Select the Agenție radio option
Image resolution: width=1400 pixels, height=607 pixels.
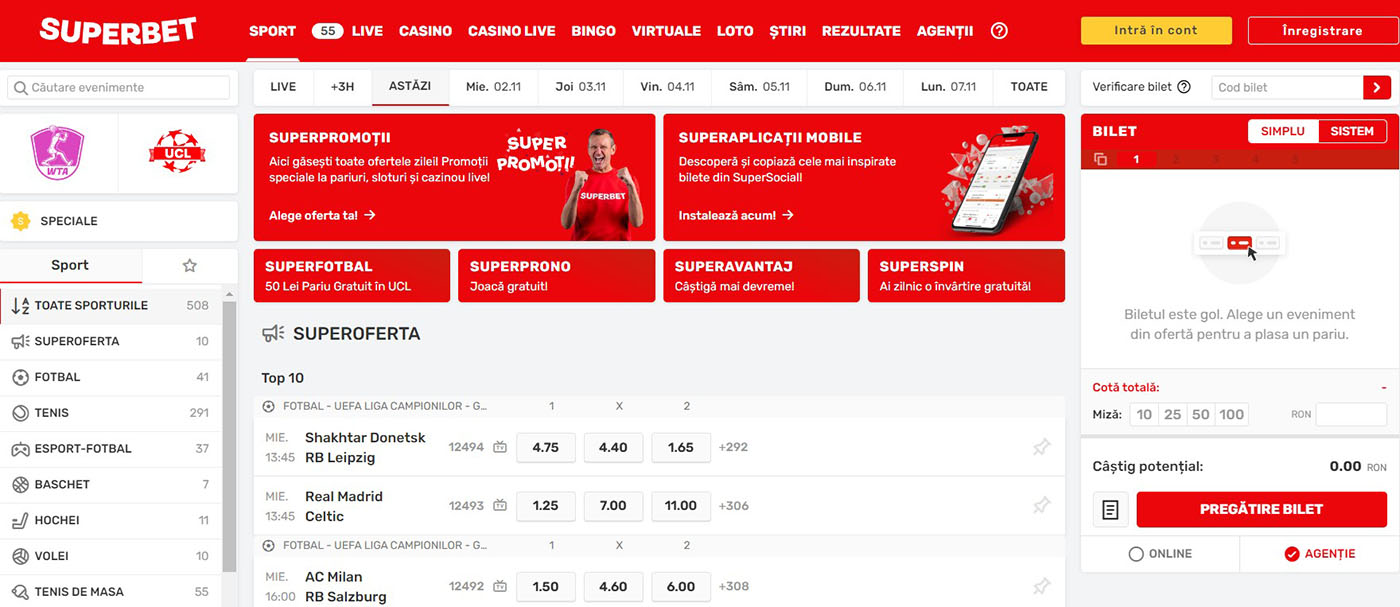click(x=1319, y=554)
